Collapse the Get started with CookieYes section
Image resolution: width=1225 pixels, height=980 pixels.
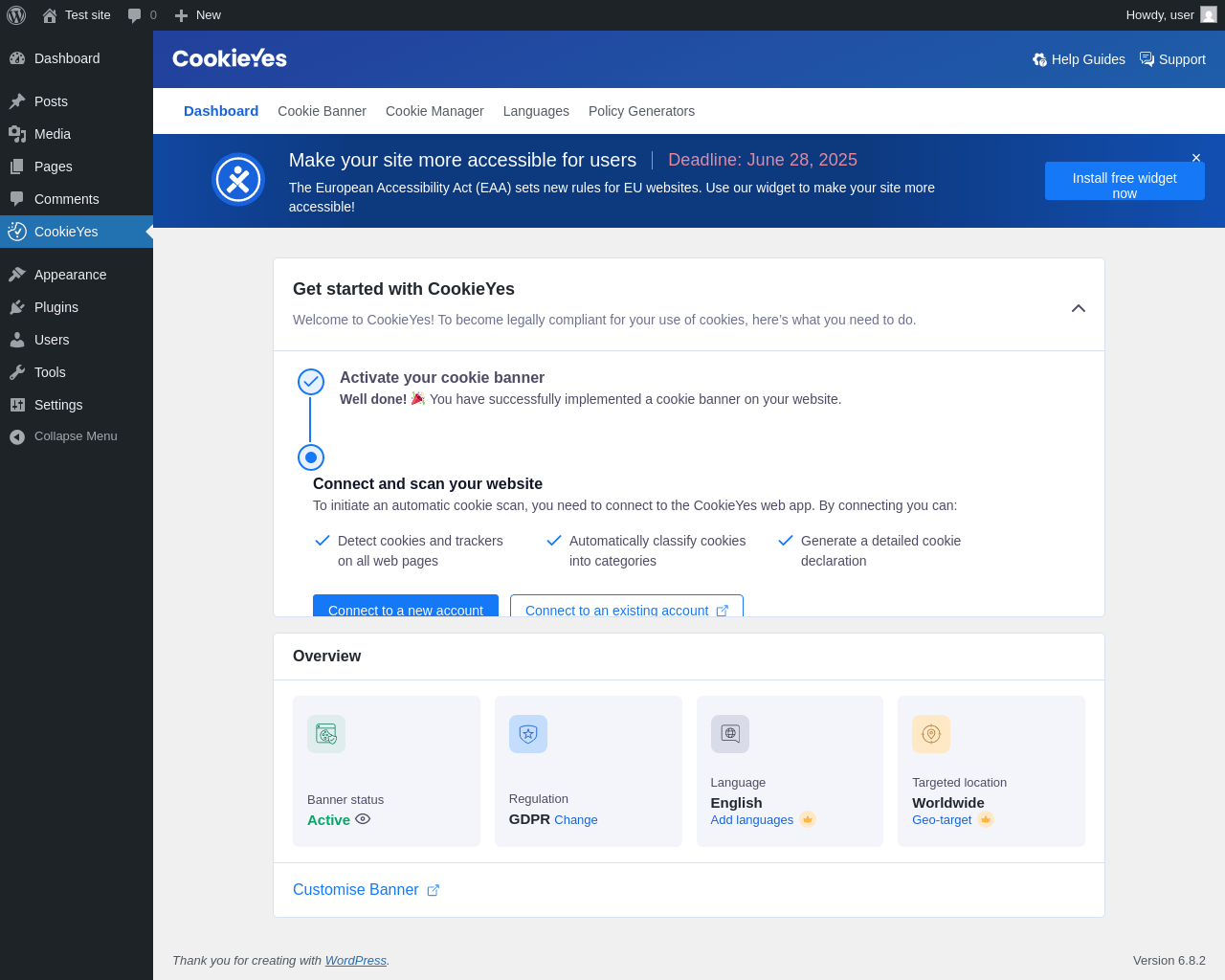pyautogui.click(x=1079, y=308)
